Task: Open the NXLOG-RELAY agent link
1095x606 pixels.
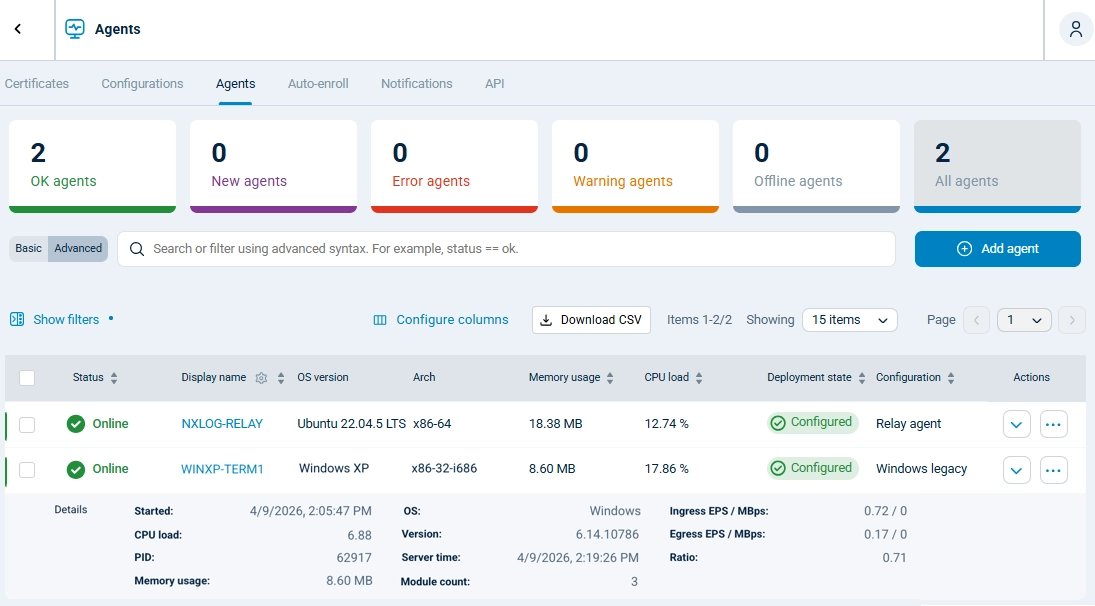Action: click(222, 424)
